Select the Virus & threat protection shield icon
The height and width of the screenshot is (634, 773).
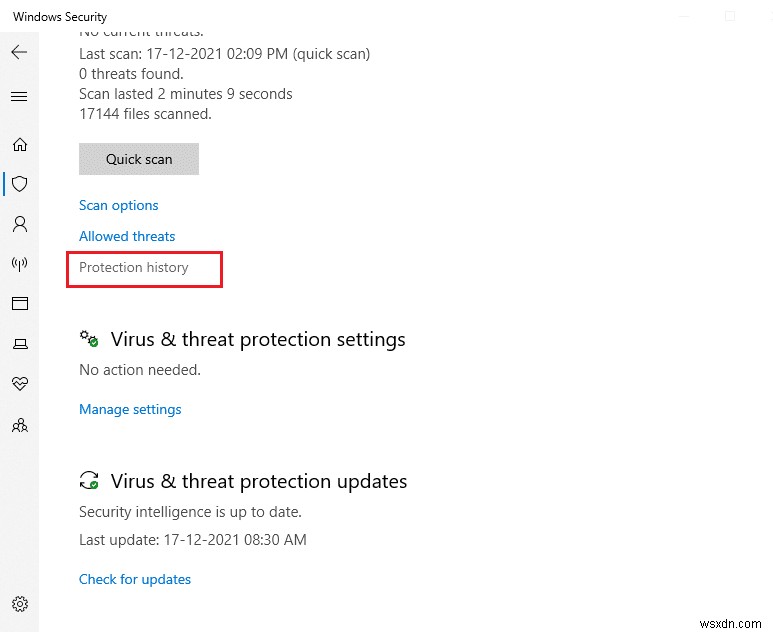(x=19, y=184)
